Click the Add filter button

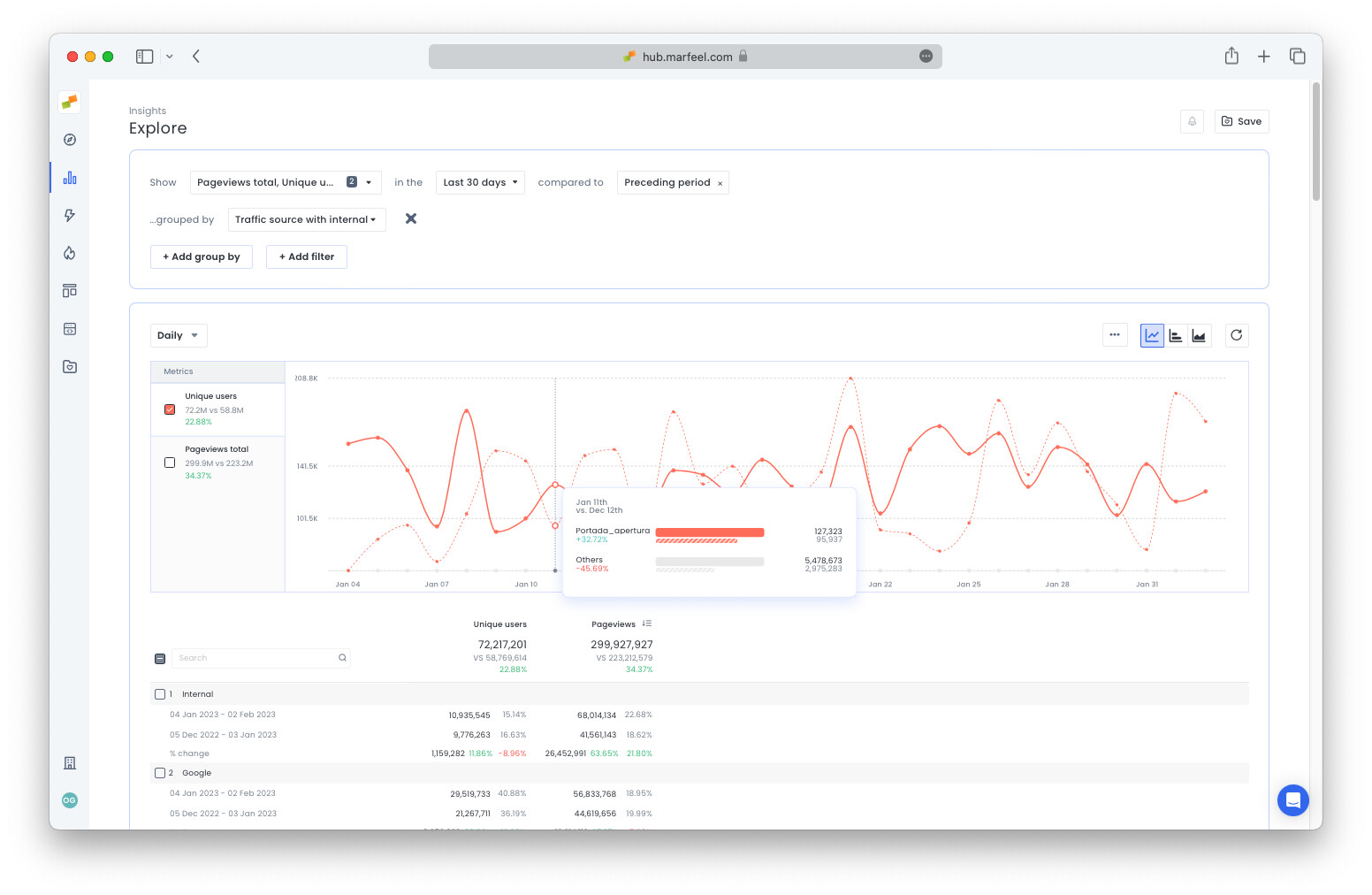307,256
